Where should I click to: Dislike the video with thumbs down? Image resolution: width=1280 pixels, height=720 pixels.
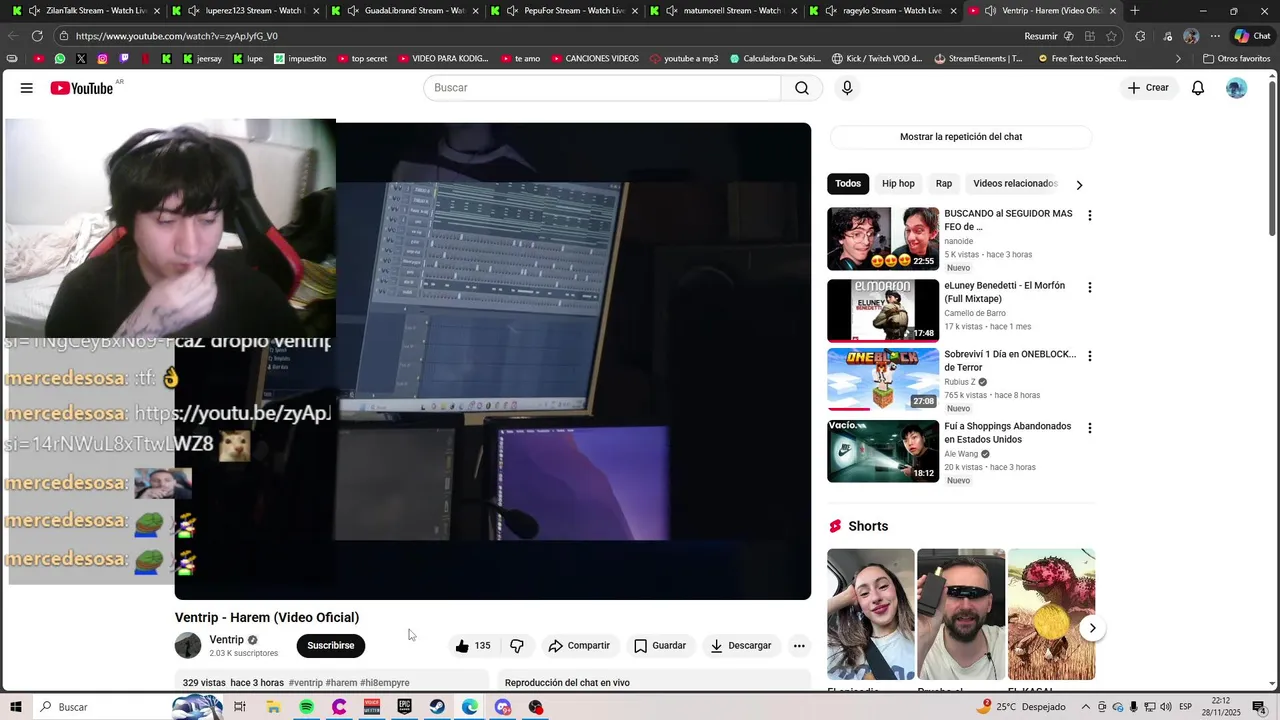[517, 646]
